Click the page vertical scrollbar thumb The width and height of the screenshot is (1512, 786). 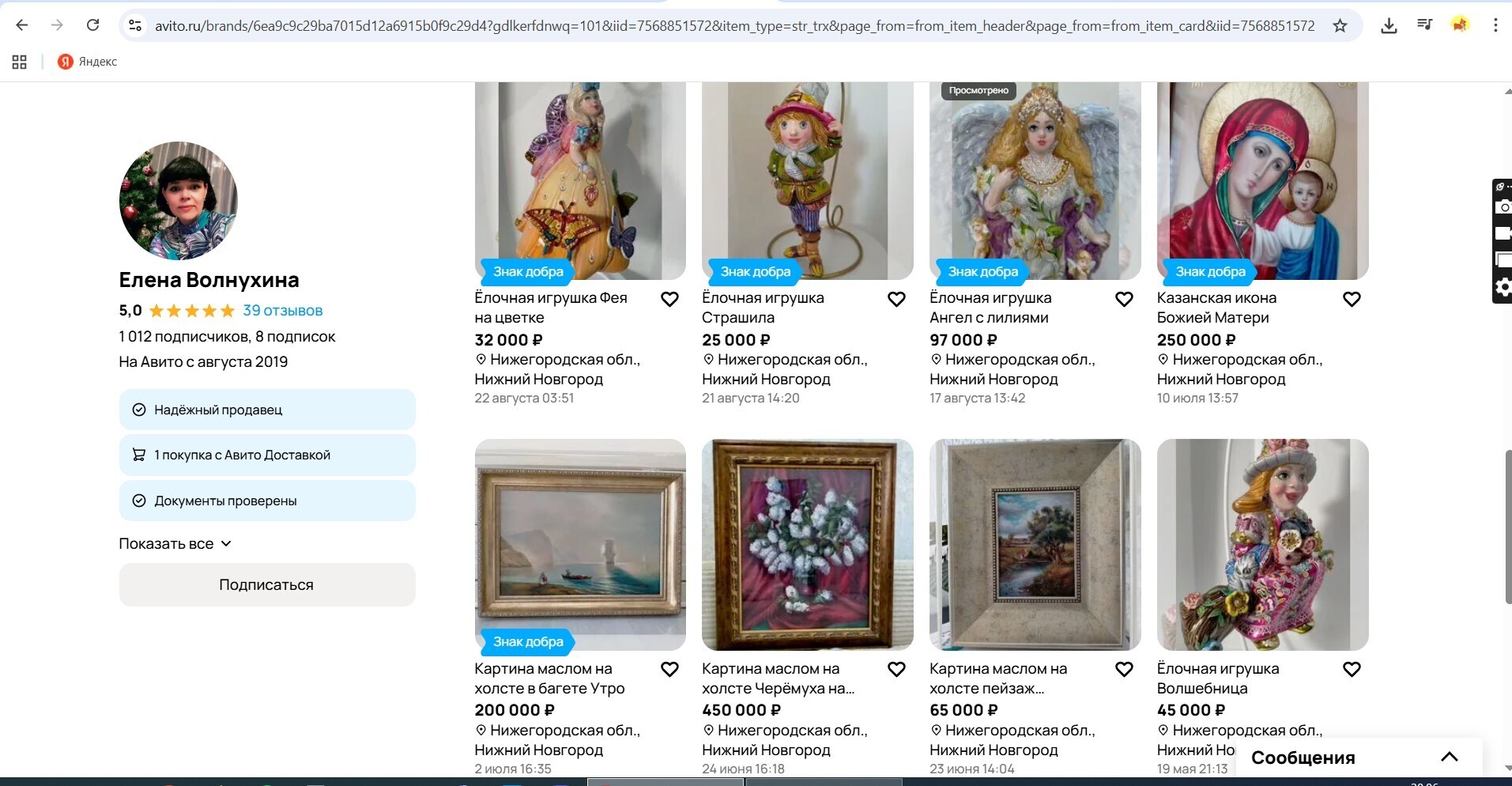[1508, 527]
